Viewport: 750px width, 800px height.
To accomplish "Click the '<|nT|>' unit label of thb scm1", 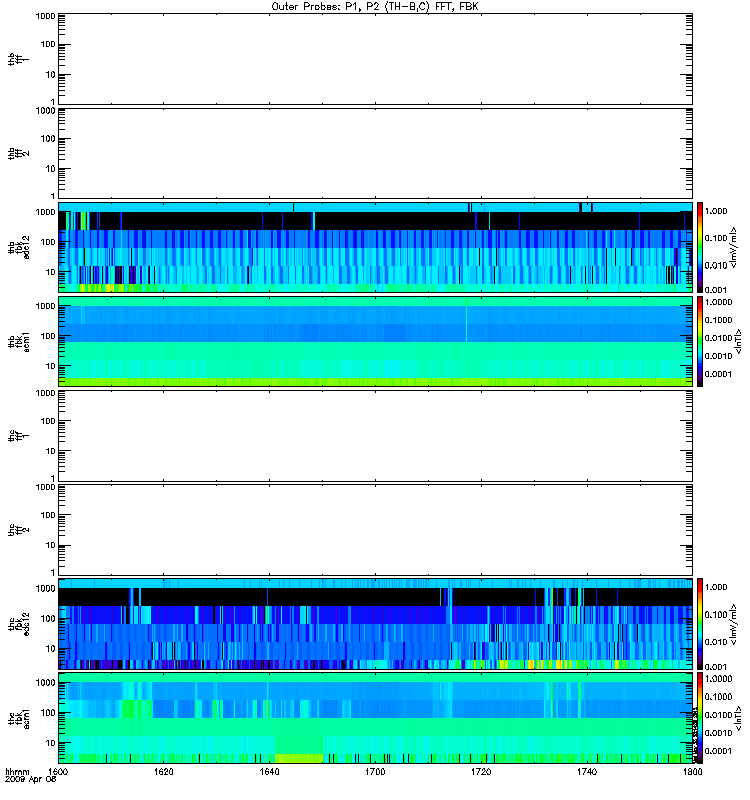I will (738, 341).
